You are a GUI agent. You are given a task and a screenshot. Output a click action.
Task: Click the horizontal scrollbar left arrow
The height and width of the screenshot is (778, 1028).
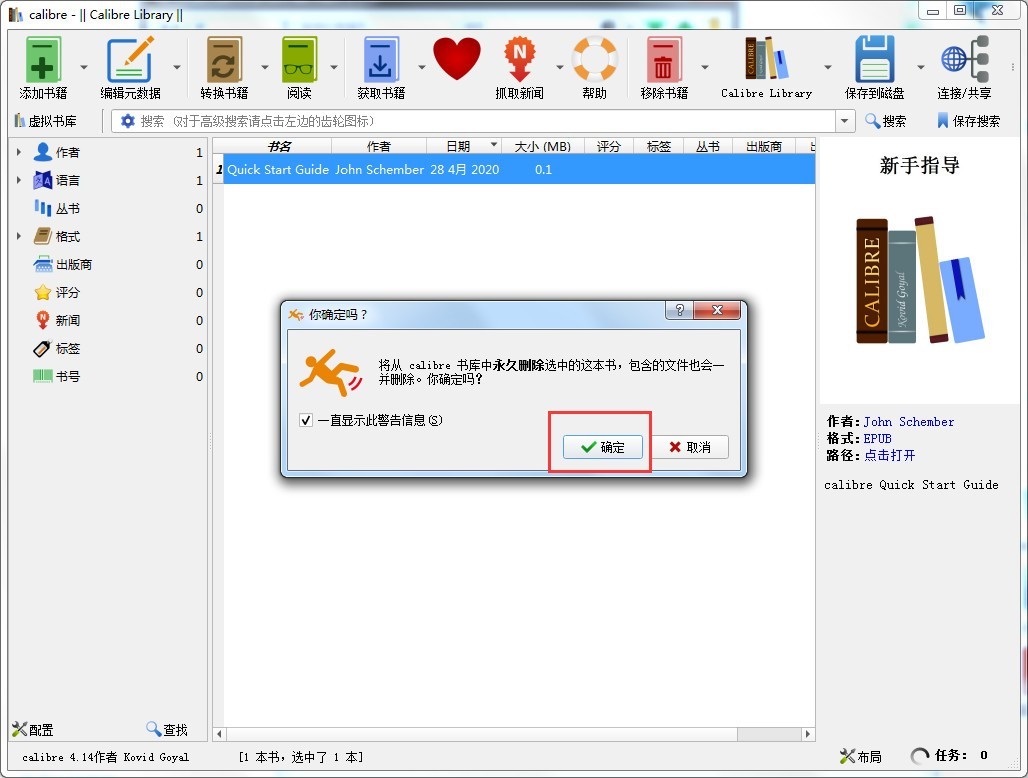220,734
